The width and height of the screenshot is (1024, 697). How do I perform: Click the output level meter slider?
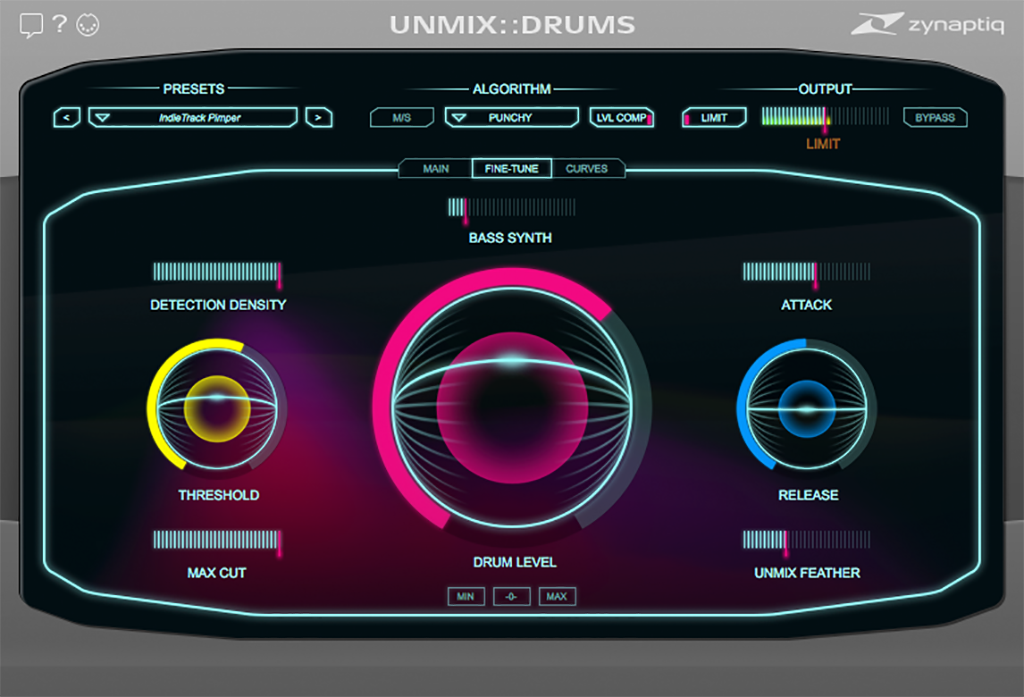(825, 117)
